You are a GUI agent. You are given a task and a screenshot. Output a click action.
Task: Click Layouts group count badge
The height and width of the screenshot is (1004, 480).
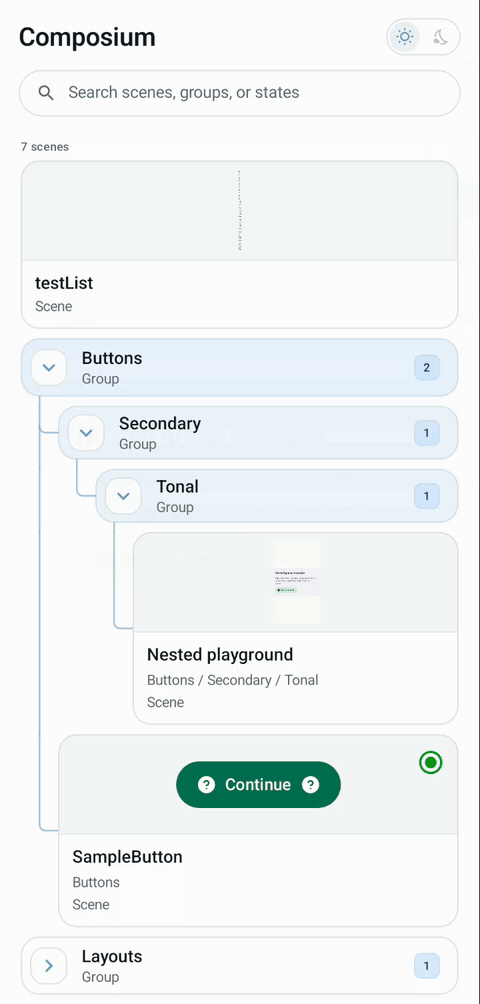click(x=427, y=966)
